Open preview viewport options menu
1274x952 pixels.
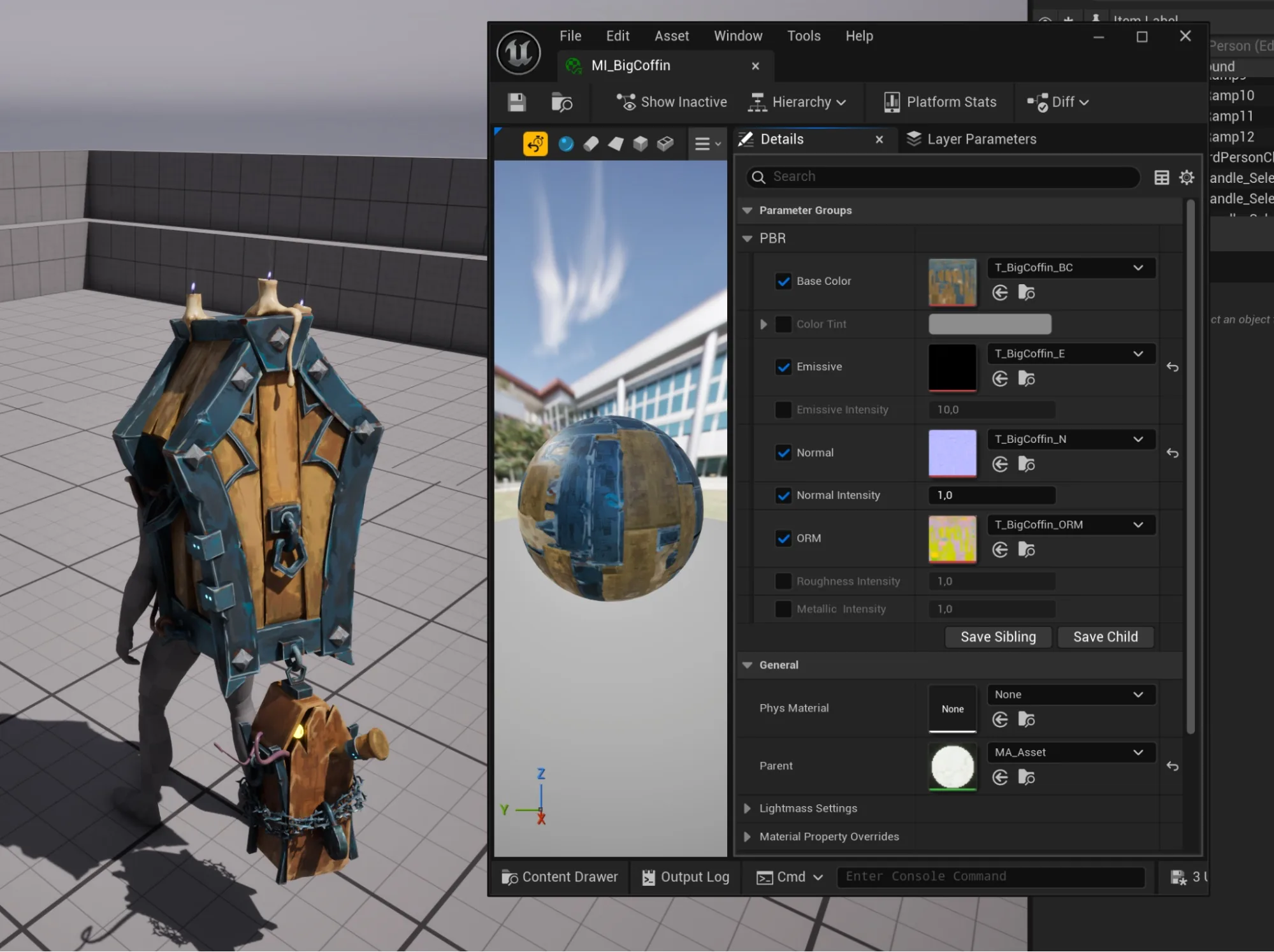pyautogui.click(x=707, y=144)
